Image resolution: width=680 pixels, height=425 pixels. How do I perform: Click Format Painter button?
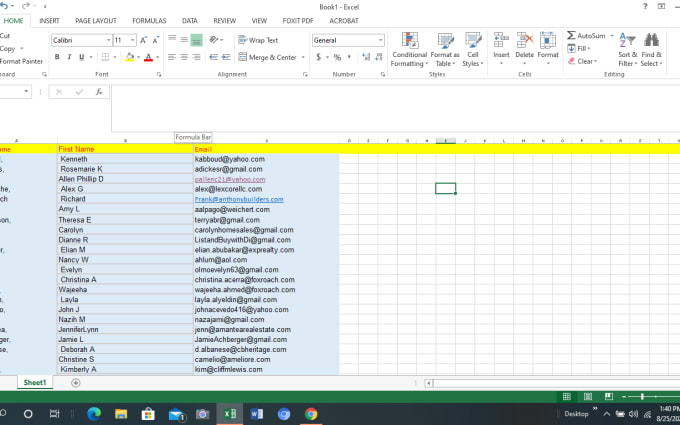[21, 61]
